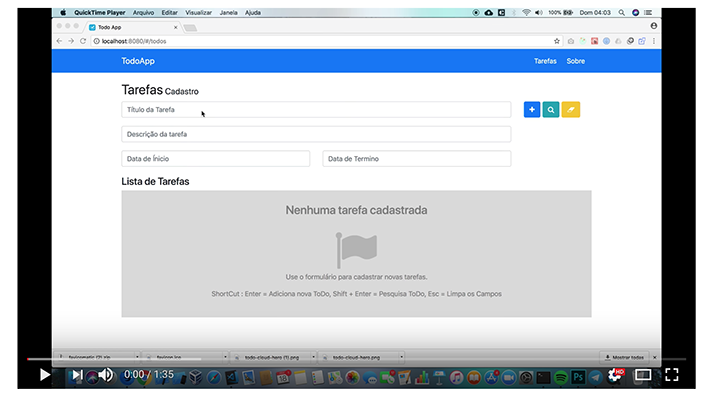
Task: Focus the Descrição da tarefa field
Action: [316, 134]
